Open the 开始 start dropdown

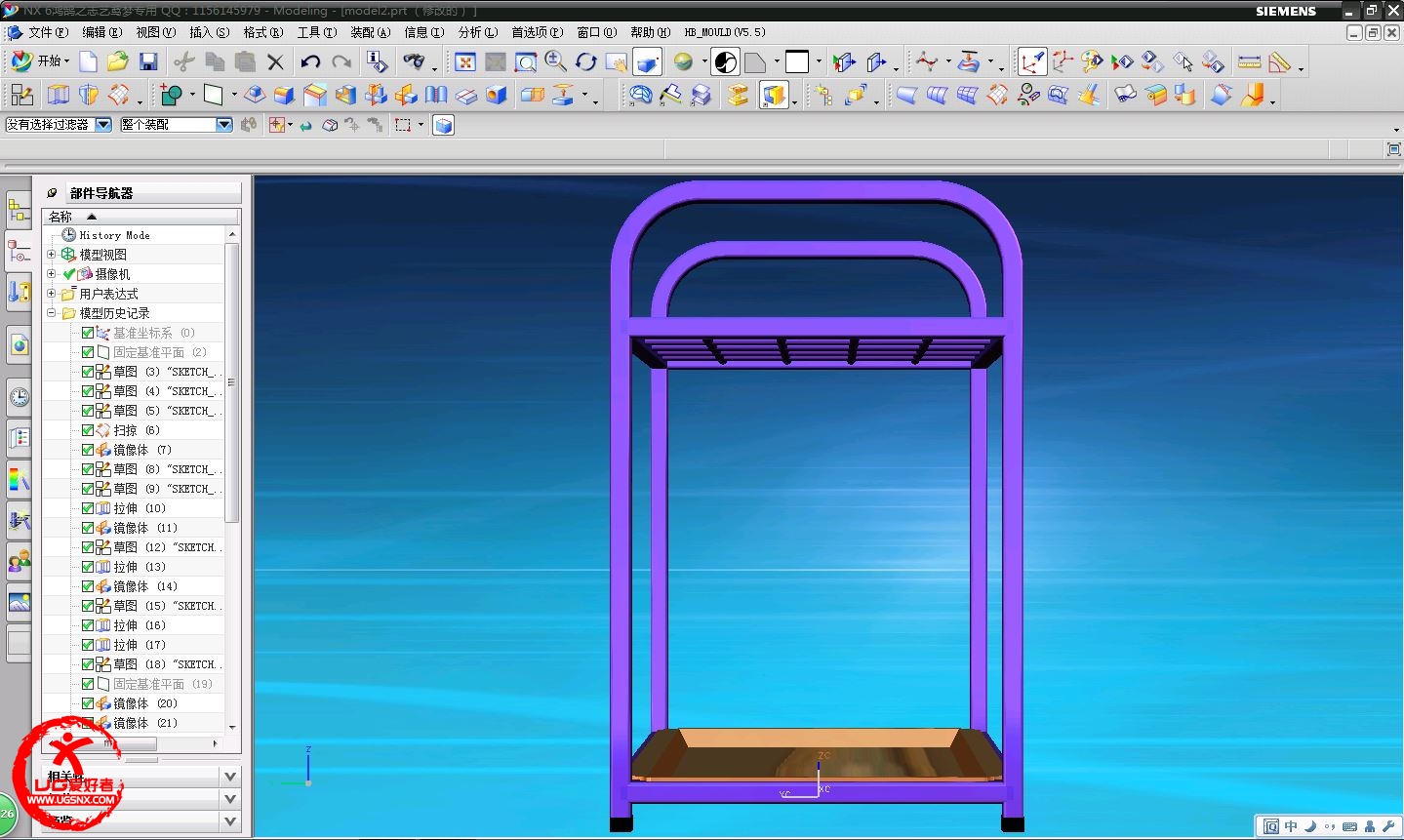pos(40,61)
